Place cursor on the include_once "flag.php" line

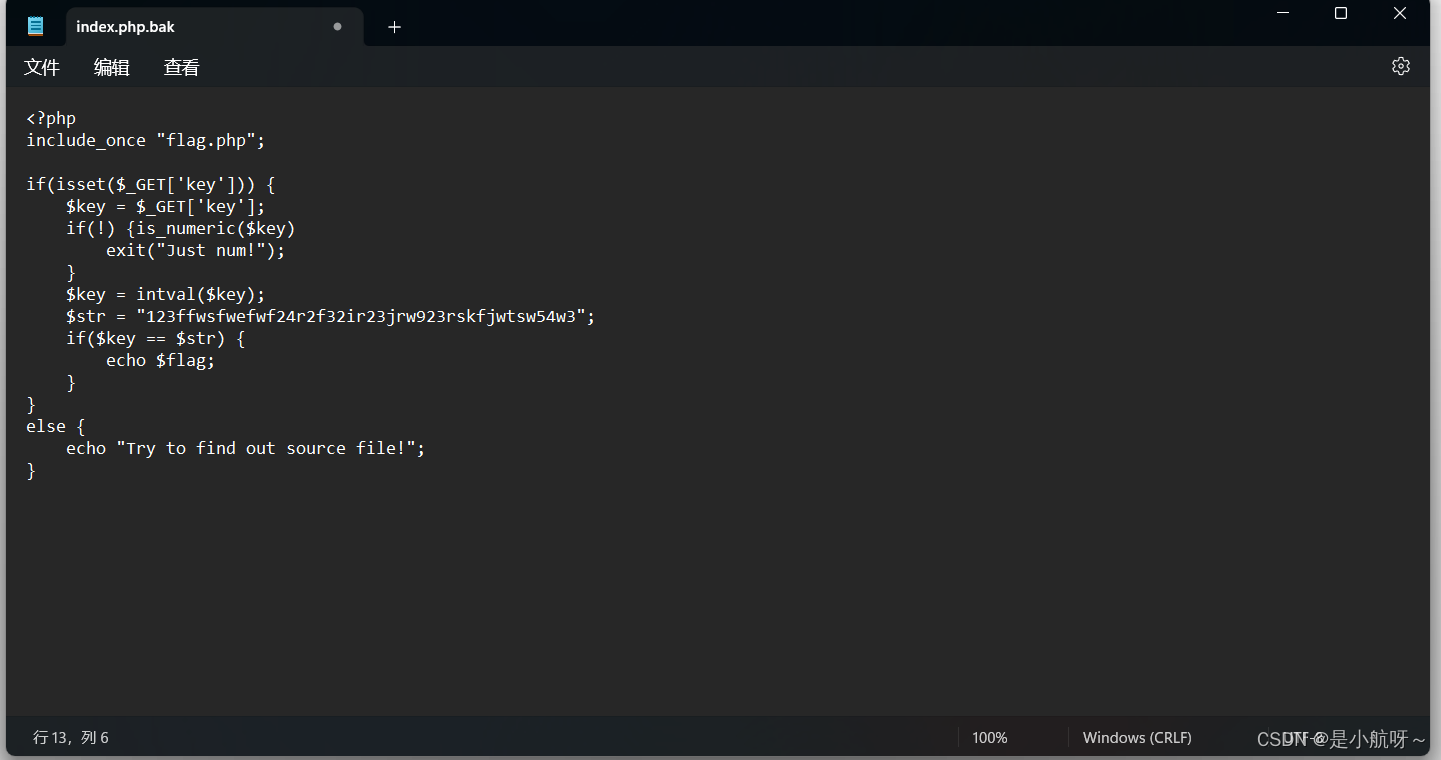click(x=145, y=140)
